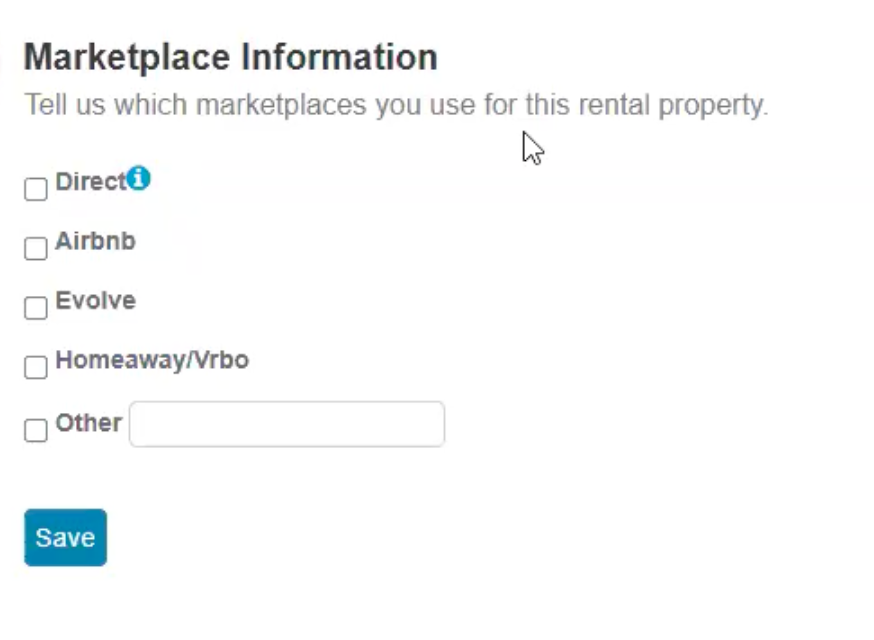Check the Evolve marketplace option
The width and height of the screenshot is (874, 640).
click(x=35, y=308)
